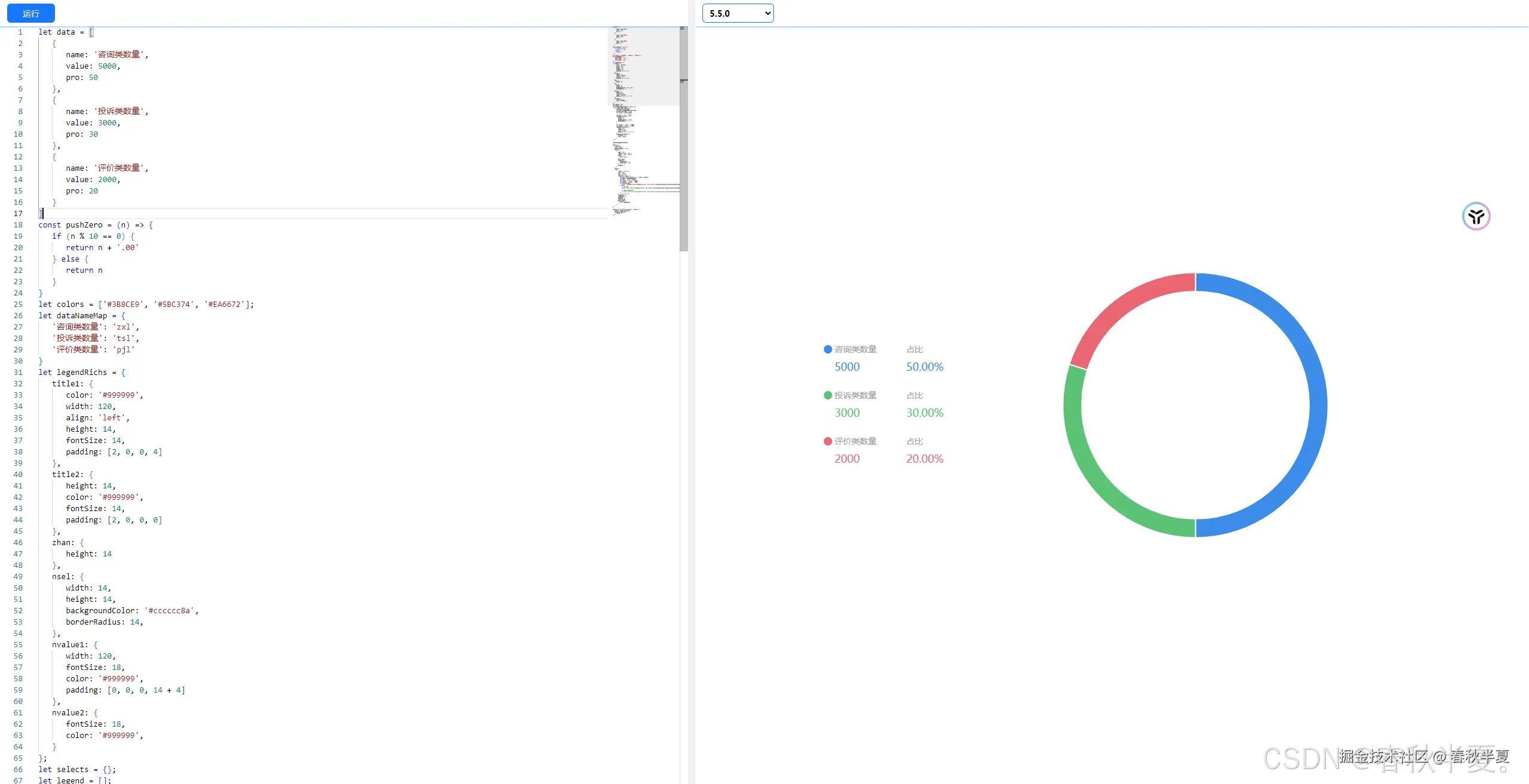This screenshot has height=784, width=1529.
Task: Collapse the pushZero function fold at line 18
Action: point(31,225)
